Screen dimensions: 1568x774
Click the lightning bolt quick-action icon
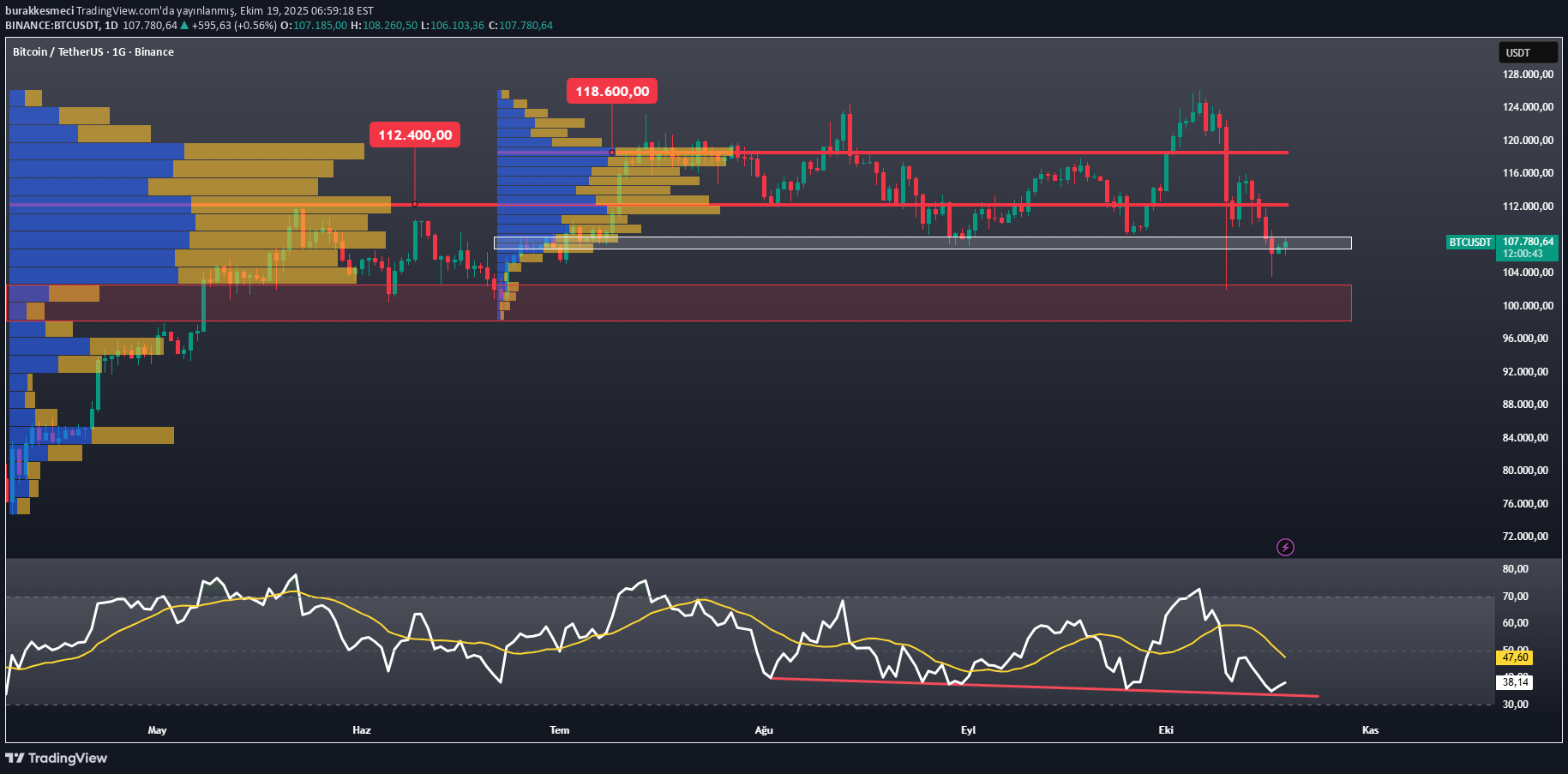pyautogui.click(x=1285, y=547)
